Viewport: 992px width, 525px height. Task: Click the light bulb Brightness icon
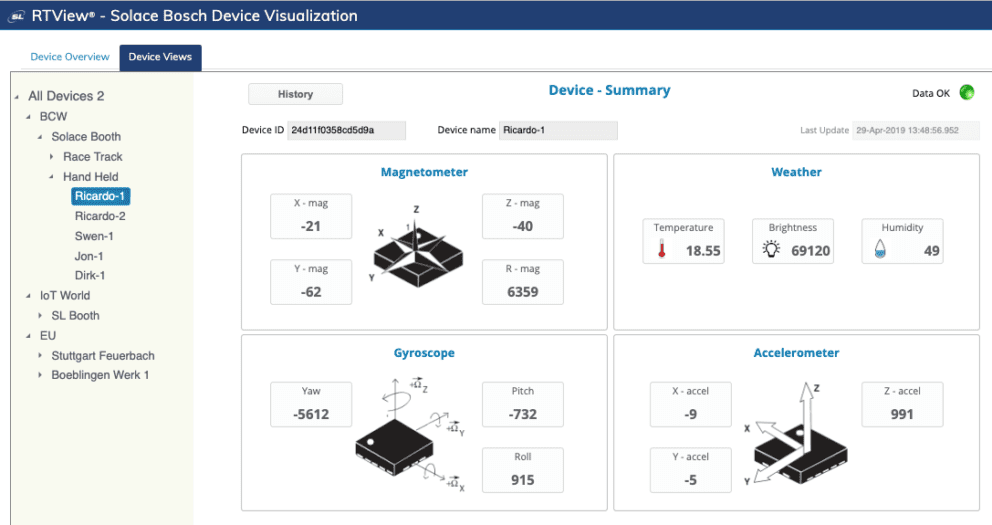tap(771, 250)
